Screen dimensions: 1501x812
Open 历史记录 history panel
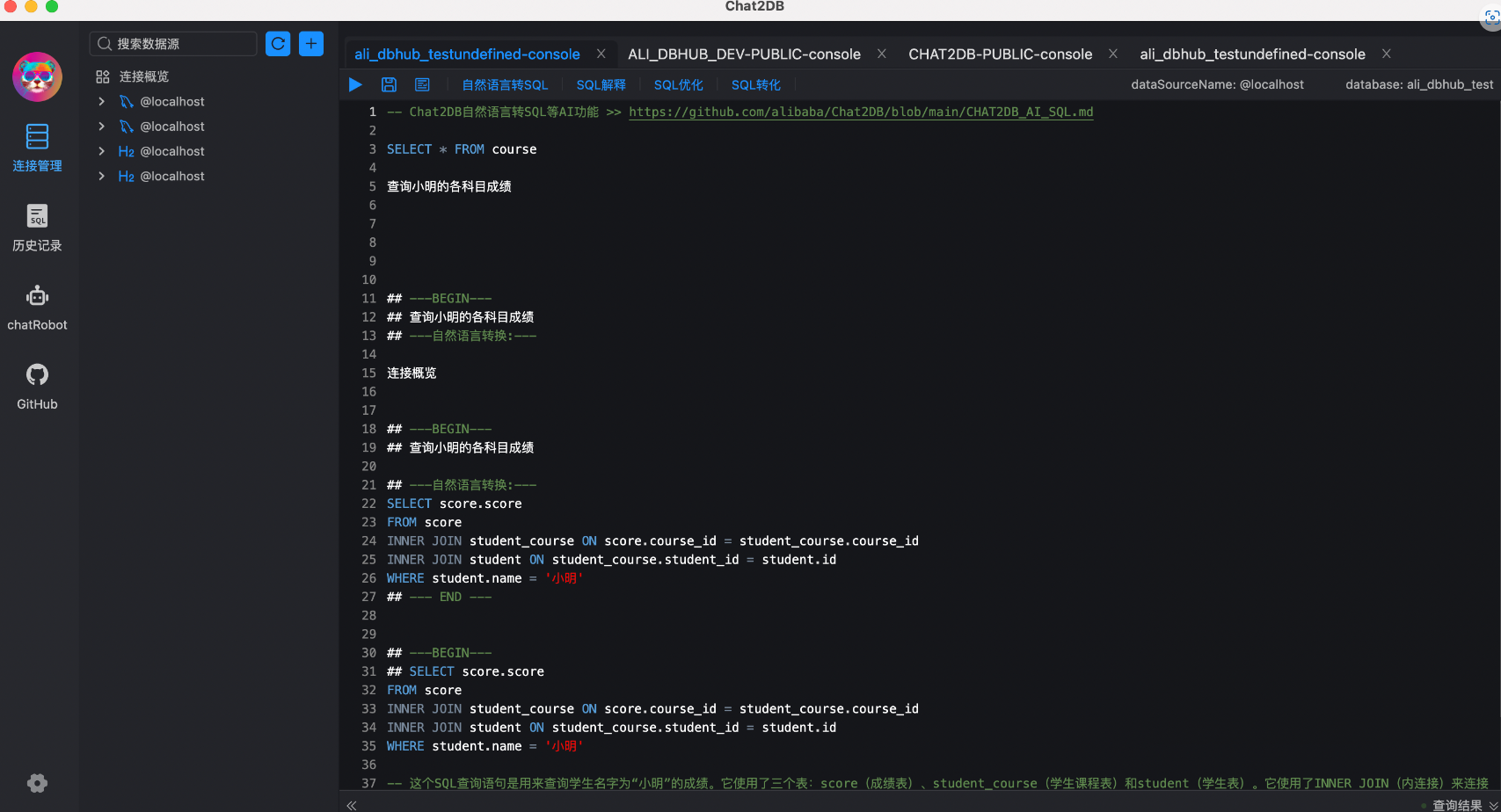coord(37,228)
